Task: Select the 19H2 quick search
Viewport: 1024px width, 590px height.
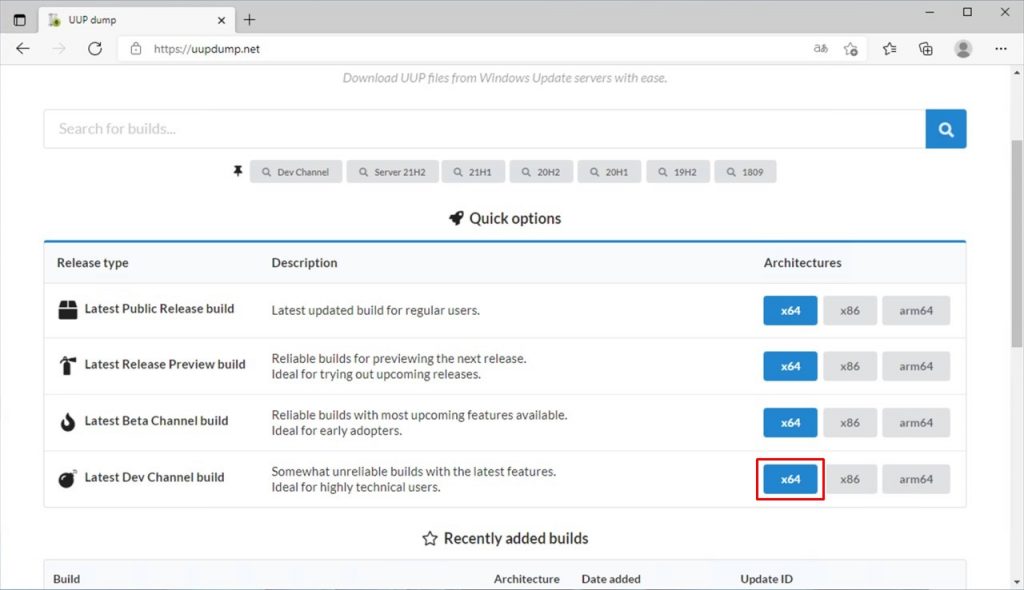Action: tap(678, 172)
